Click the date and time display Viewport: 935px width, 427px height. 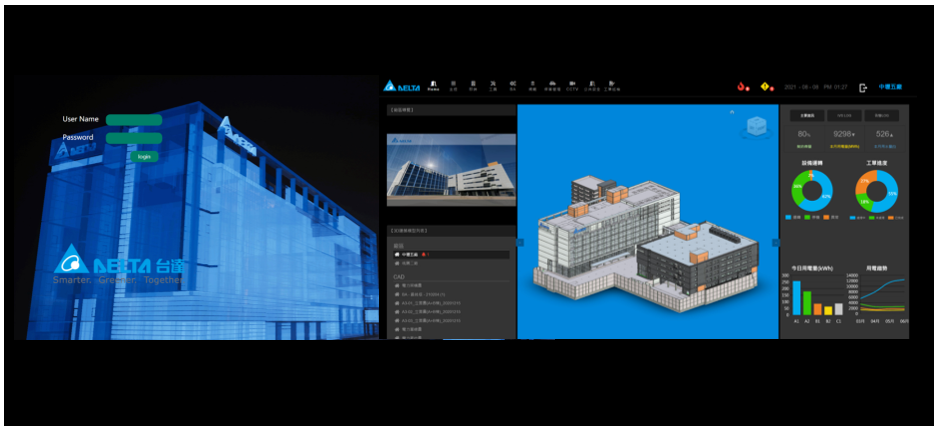click(x=816, y=87)
